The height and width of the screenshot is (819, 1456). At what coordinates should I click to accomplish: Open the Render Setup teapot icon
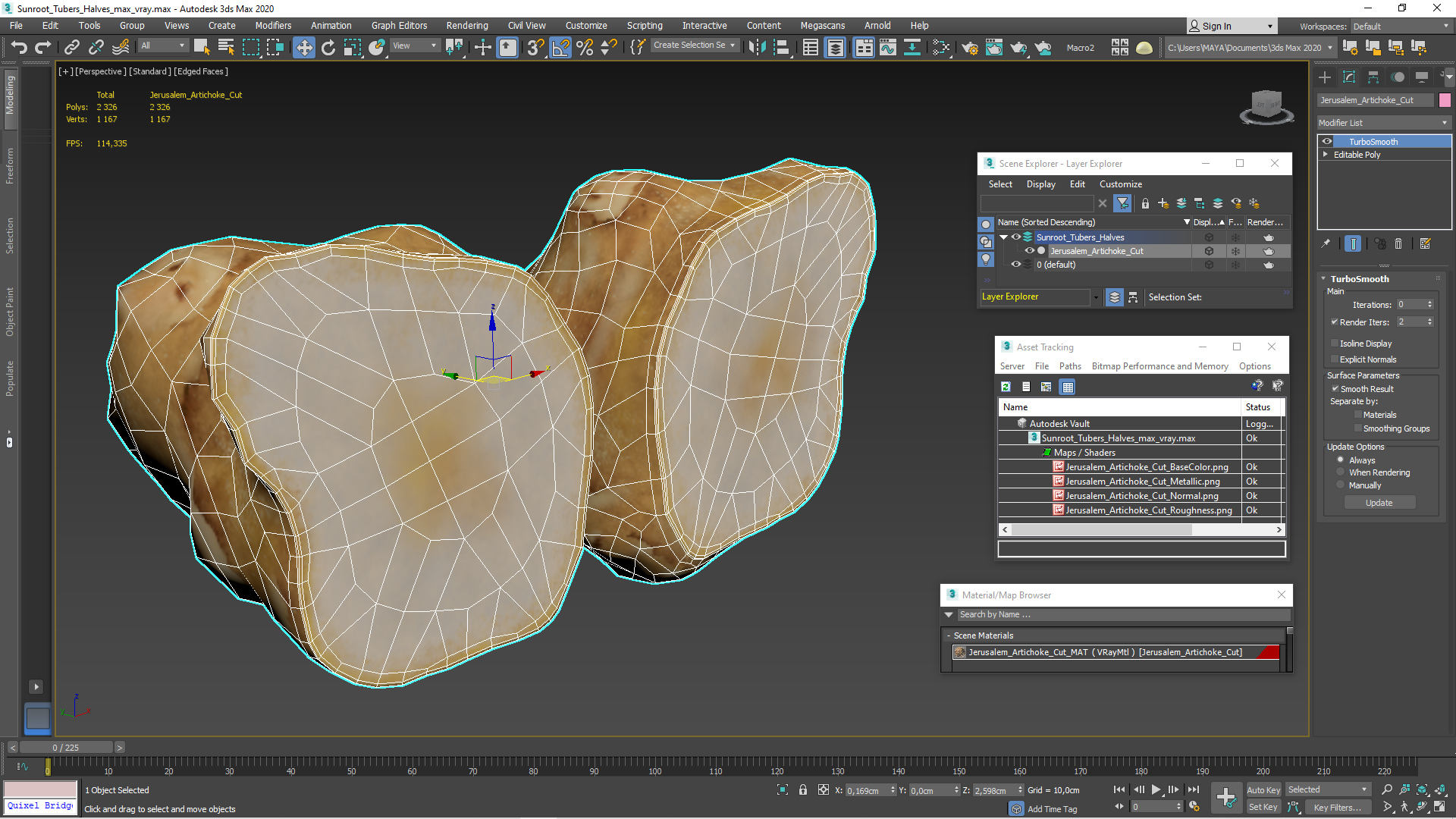tap(970, 48)
